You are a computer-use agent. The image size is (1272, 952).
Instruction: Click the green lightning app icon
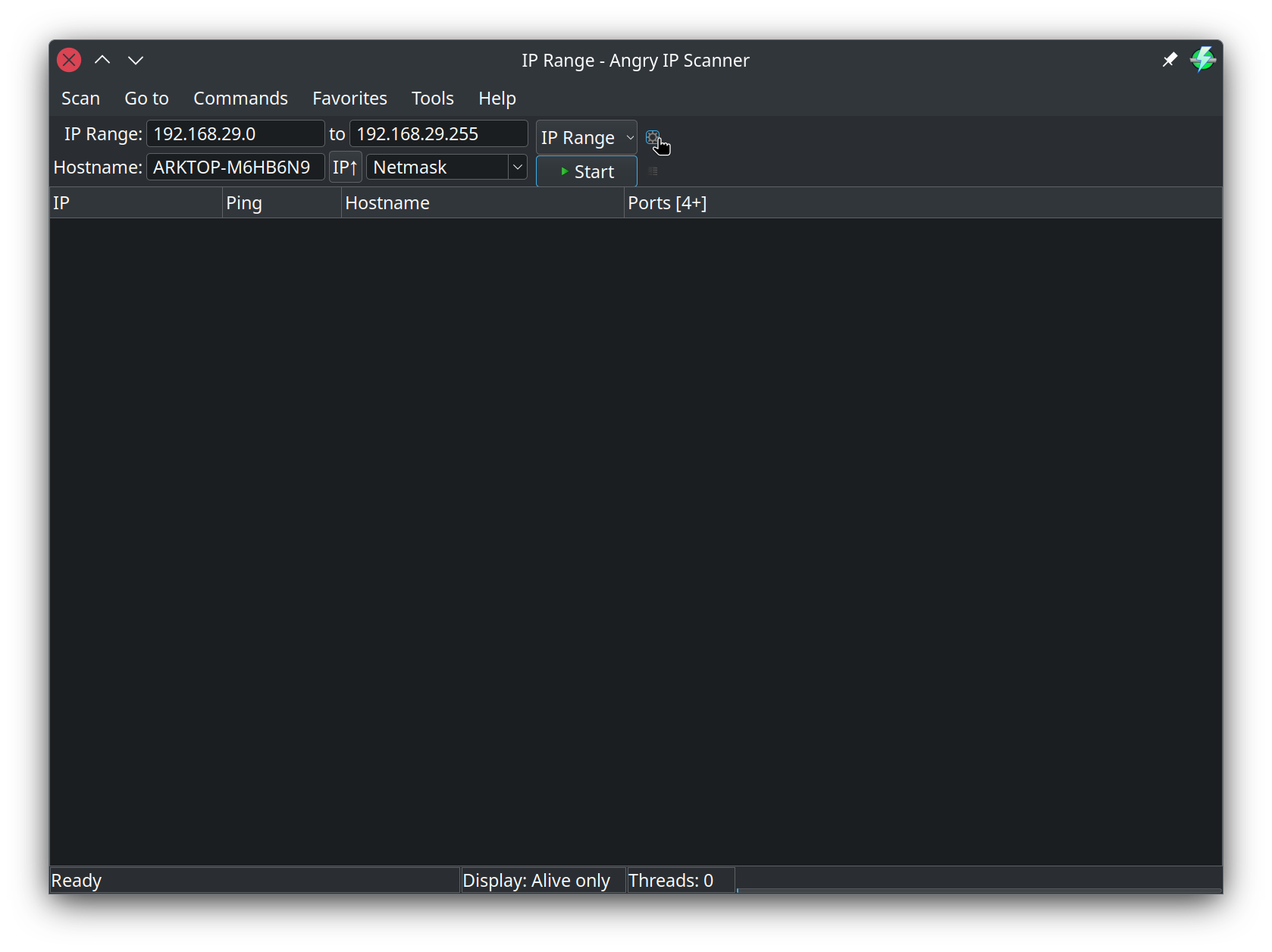pos(1202,60)
